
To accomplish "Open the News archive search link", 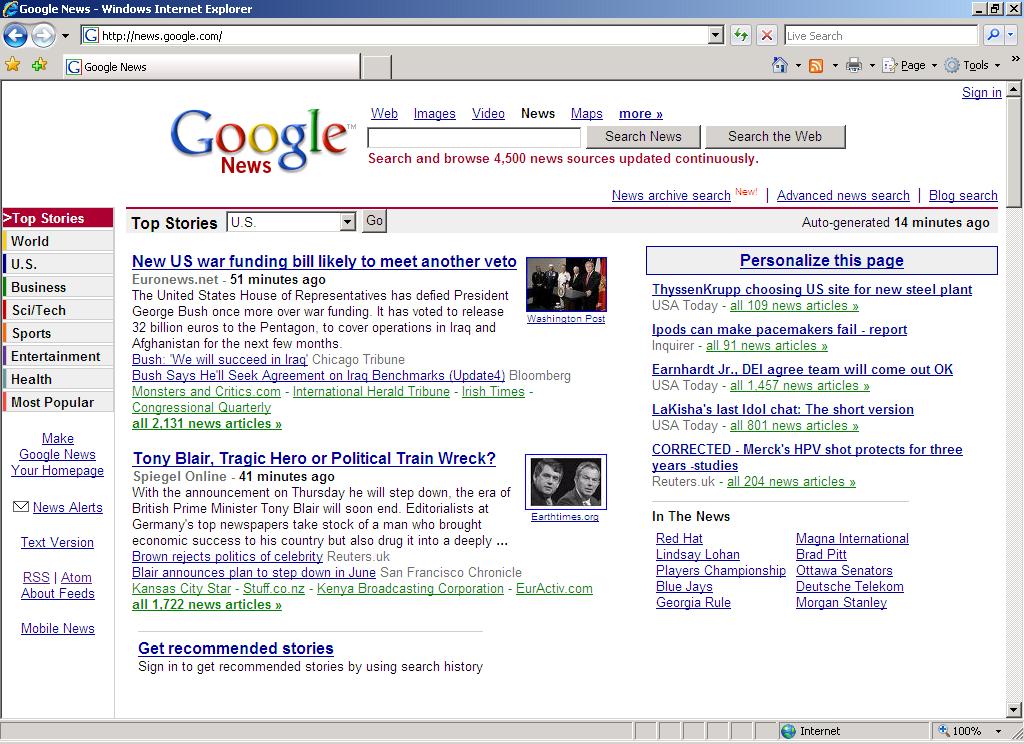I will (671, 195).
